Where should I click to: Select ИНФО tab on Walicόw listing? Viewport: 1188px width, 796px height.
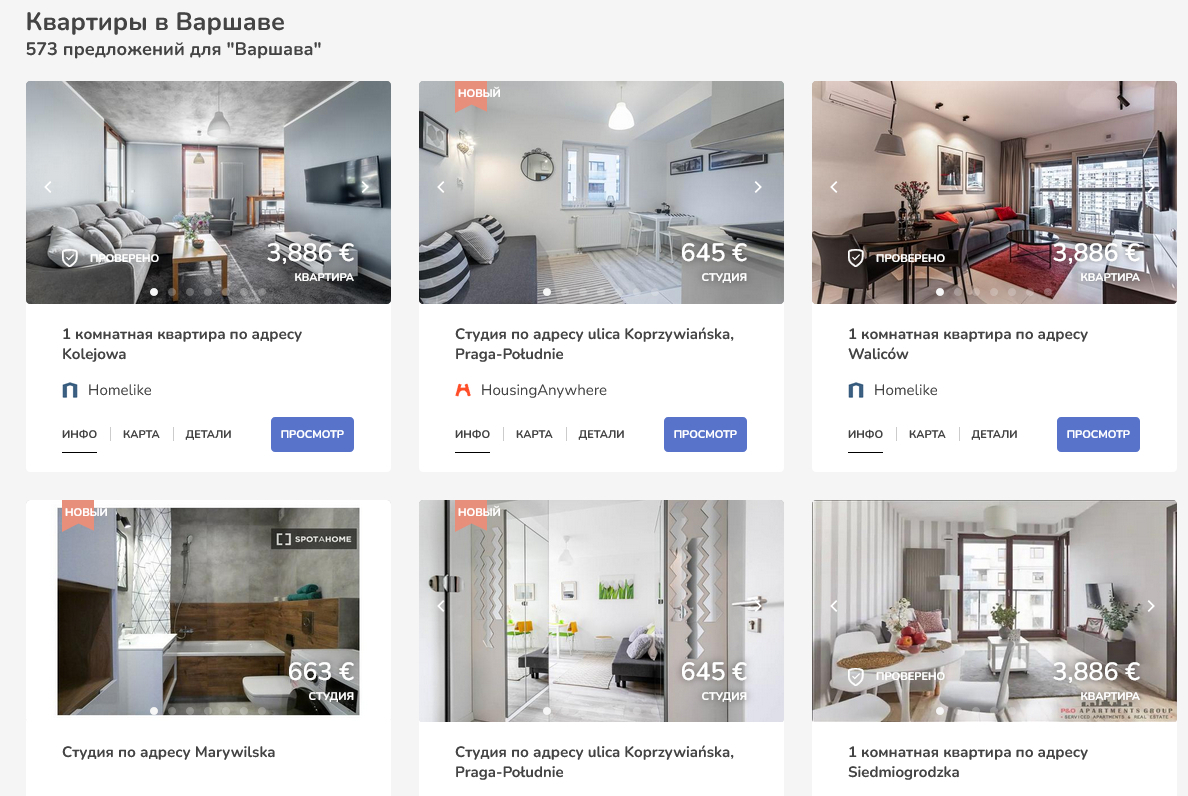click(865, 434)
